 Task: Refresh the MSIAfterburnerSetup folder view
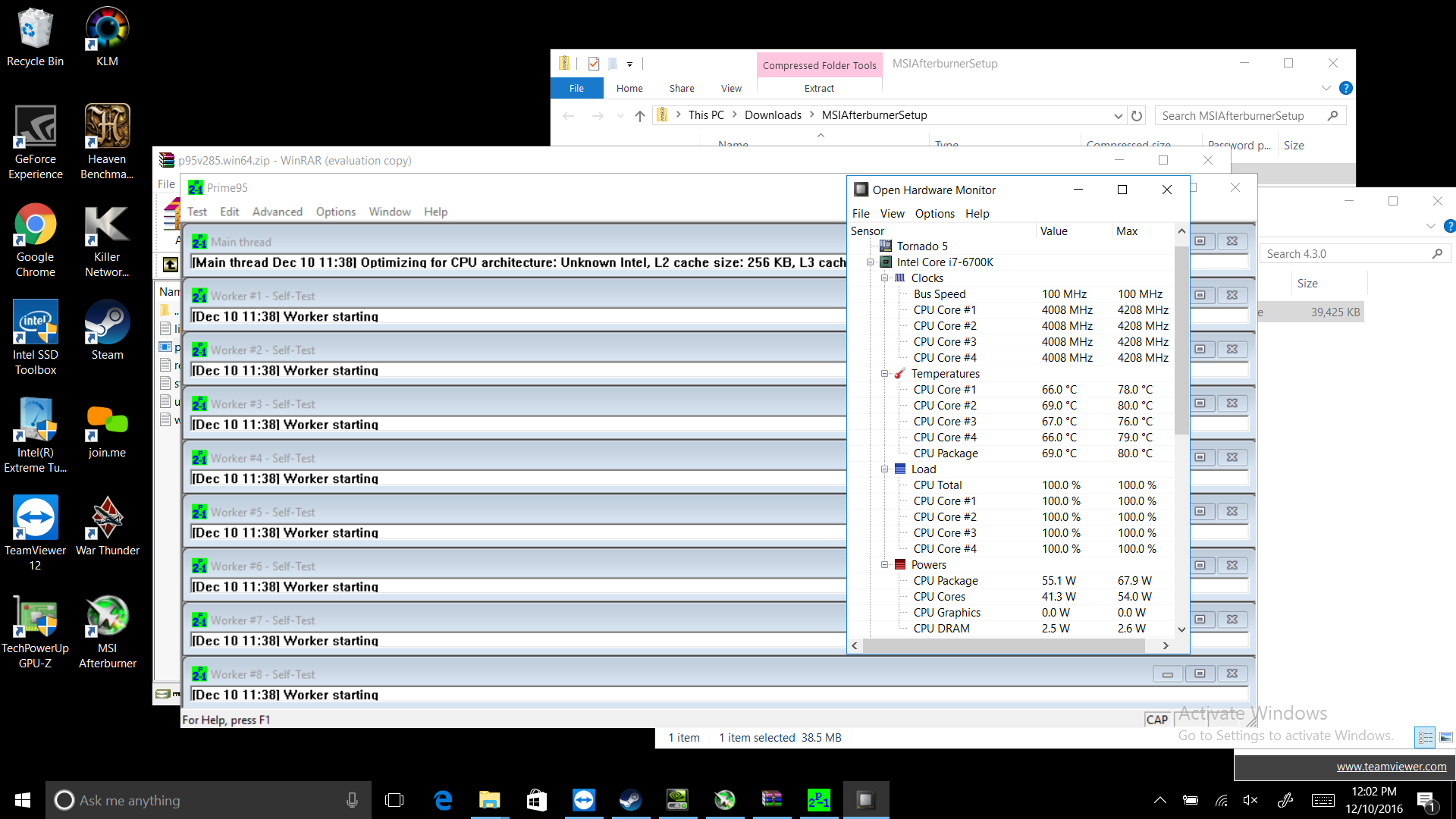pos(1137,115)
